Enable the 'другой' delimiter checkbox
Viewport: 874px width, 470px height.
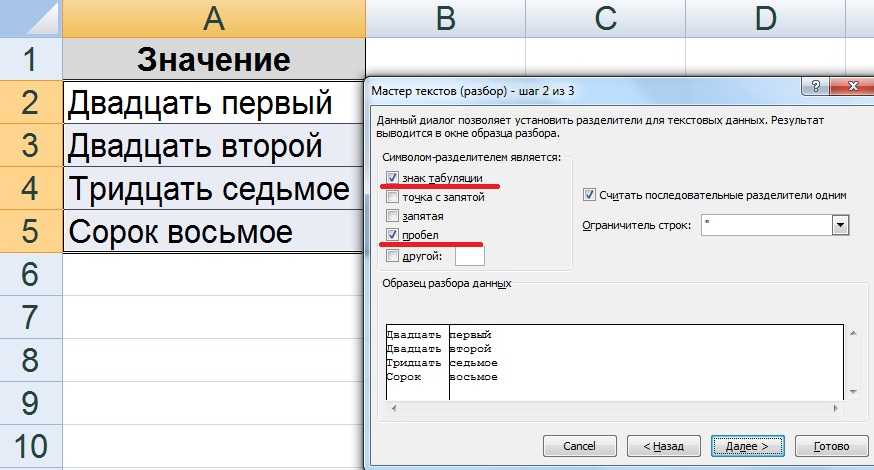pyautogui.click(x=392, y=256)
